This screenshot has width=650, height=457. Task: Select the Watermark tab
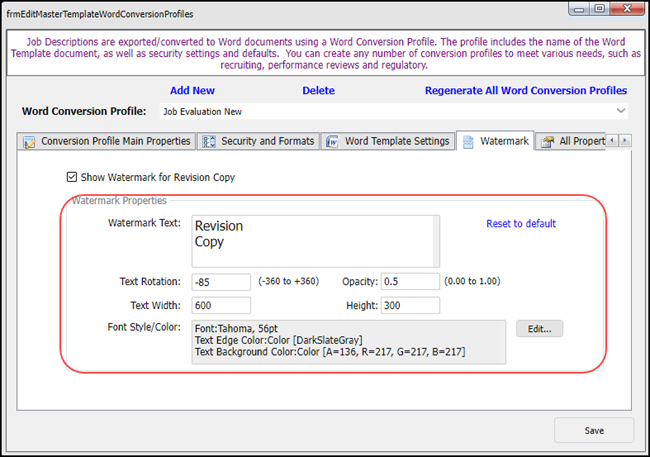[496, 141]
